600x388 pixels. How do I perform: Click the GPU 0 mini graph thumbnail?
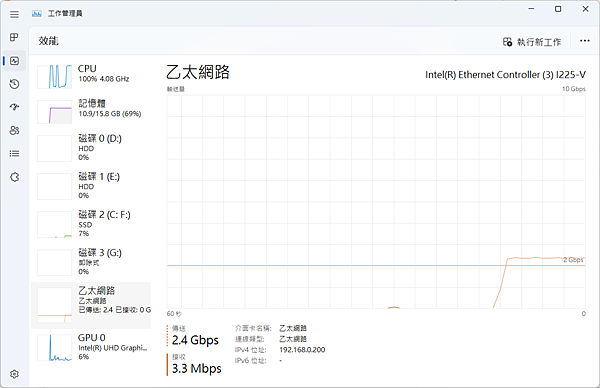(54, 347)
